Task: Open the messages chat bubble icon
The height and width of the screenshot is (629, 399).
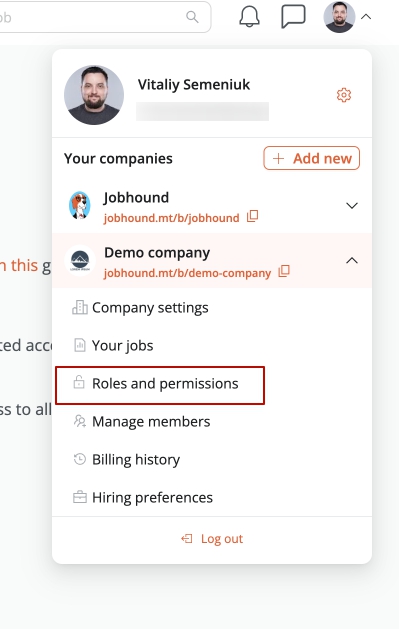Action: 294,17
